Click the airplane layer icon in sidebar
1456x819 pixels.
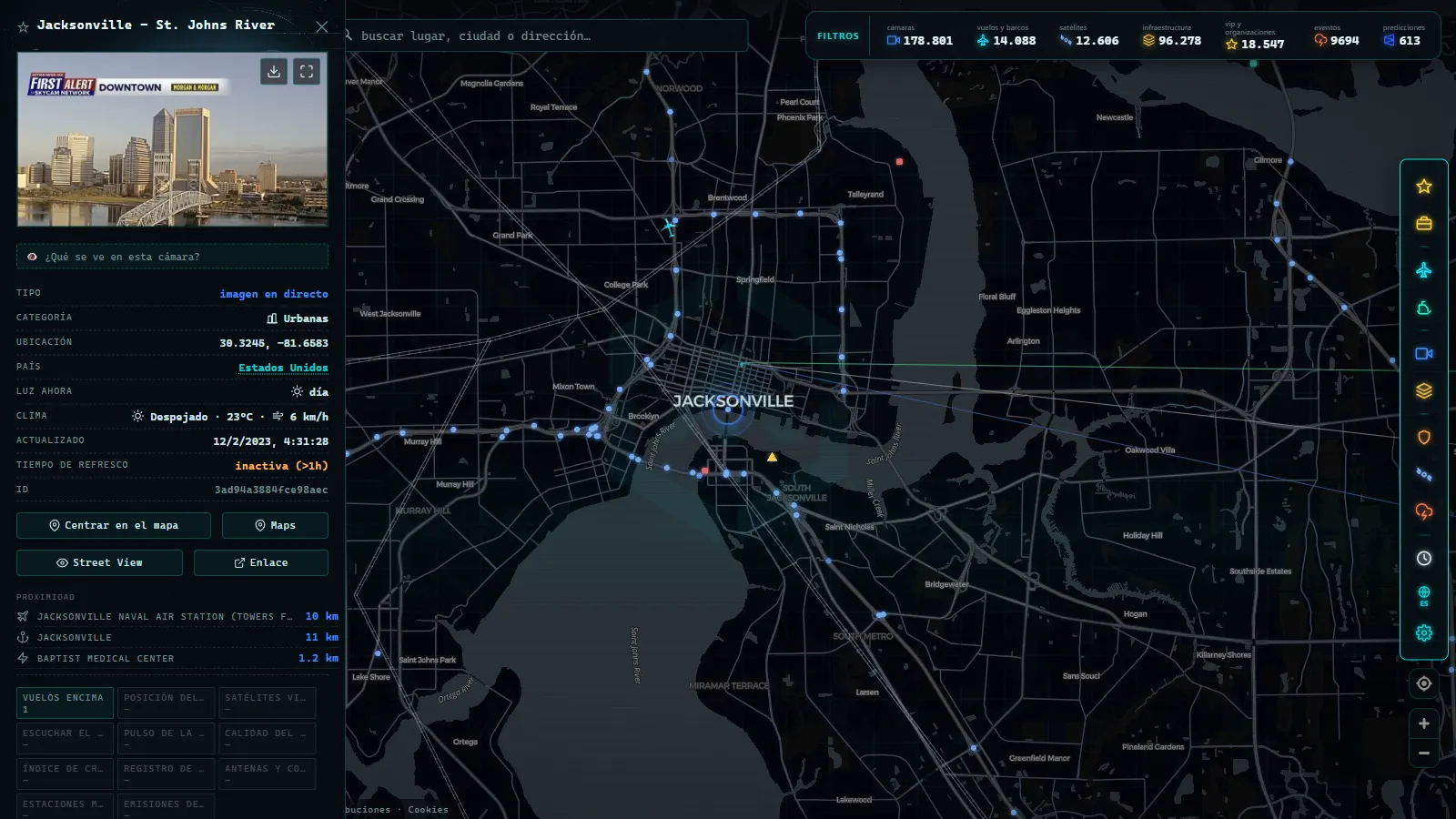click(x=1424, y=270)
